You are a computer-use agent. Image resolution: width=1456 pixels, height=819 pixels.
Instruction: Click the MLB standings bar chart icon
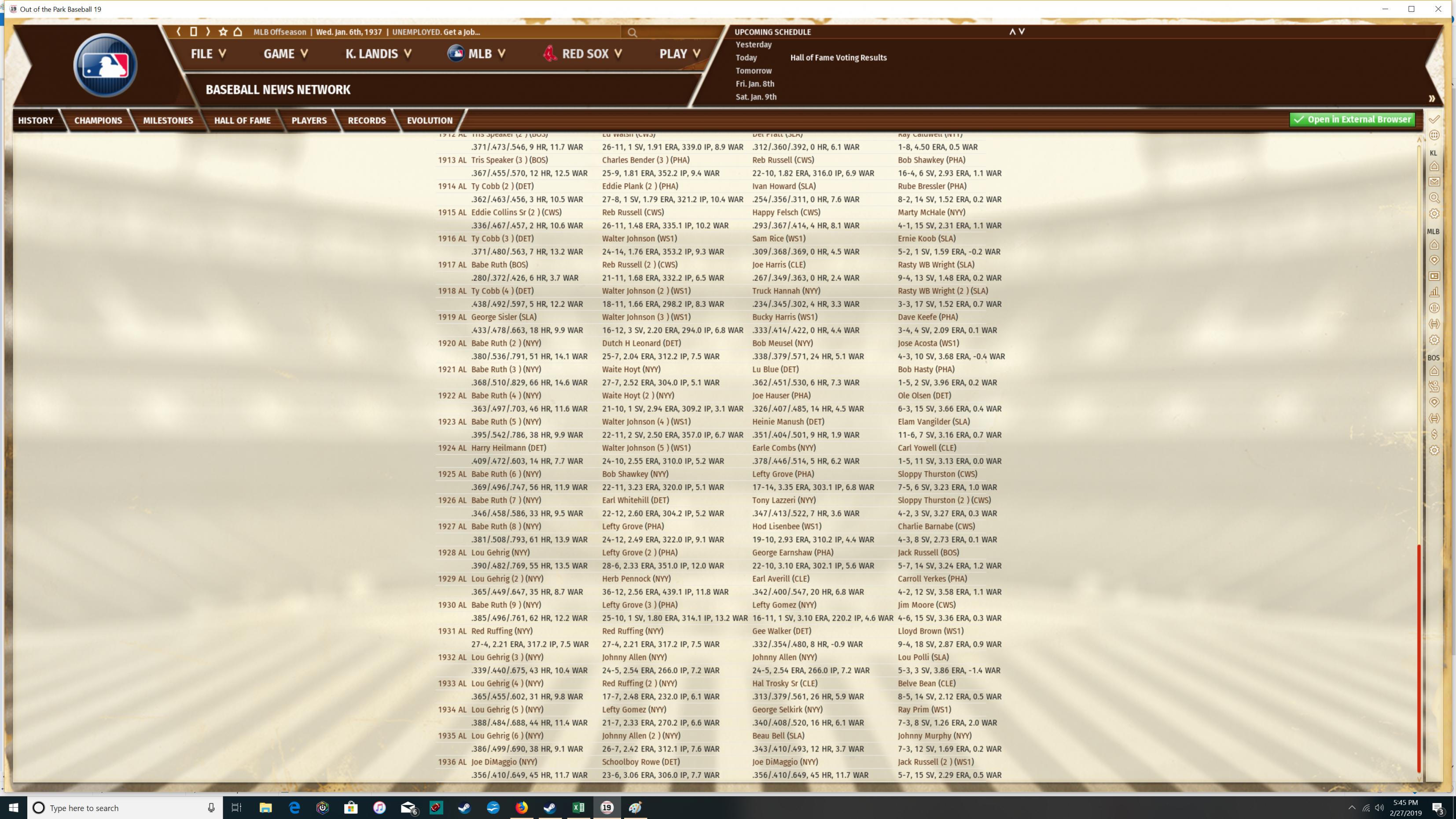point(1434,292)
